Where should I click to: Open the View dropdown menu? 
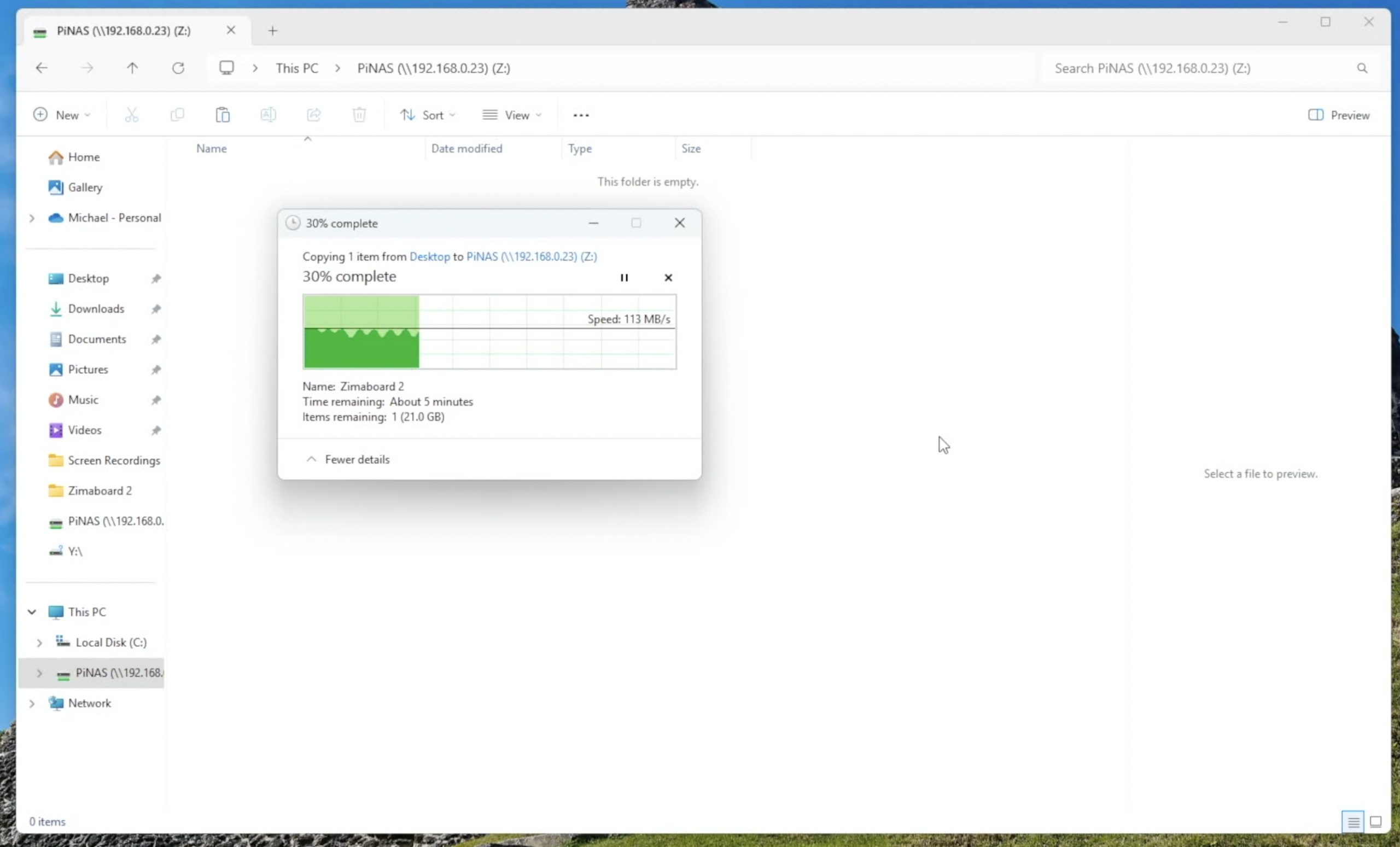pyautogui.click(x=511, y=115)
